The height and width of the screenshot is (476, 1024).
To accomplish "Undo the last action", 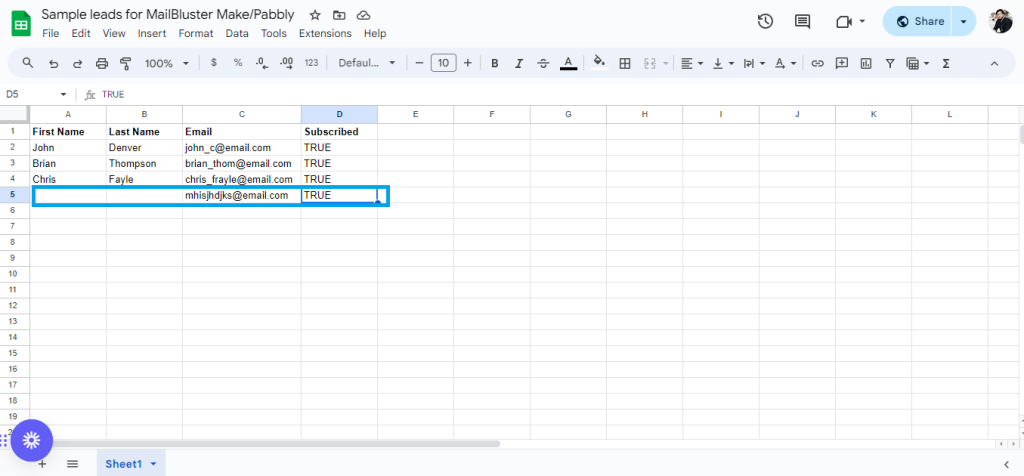I will coord(54,63).
